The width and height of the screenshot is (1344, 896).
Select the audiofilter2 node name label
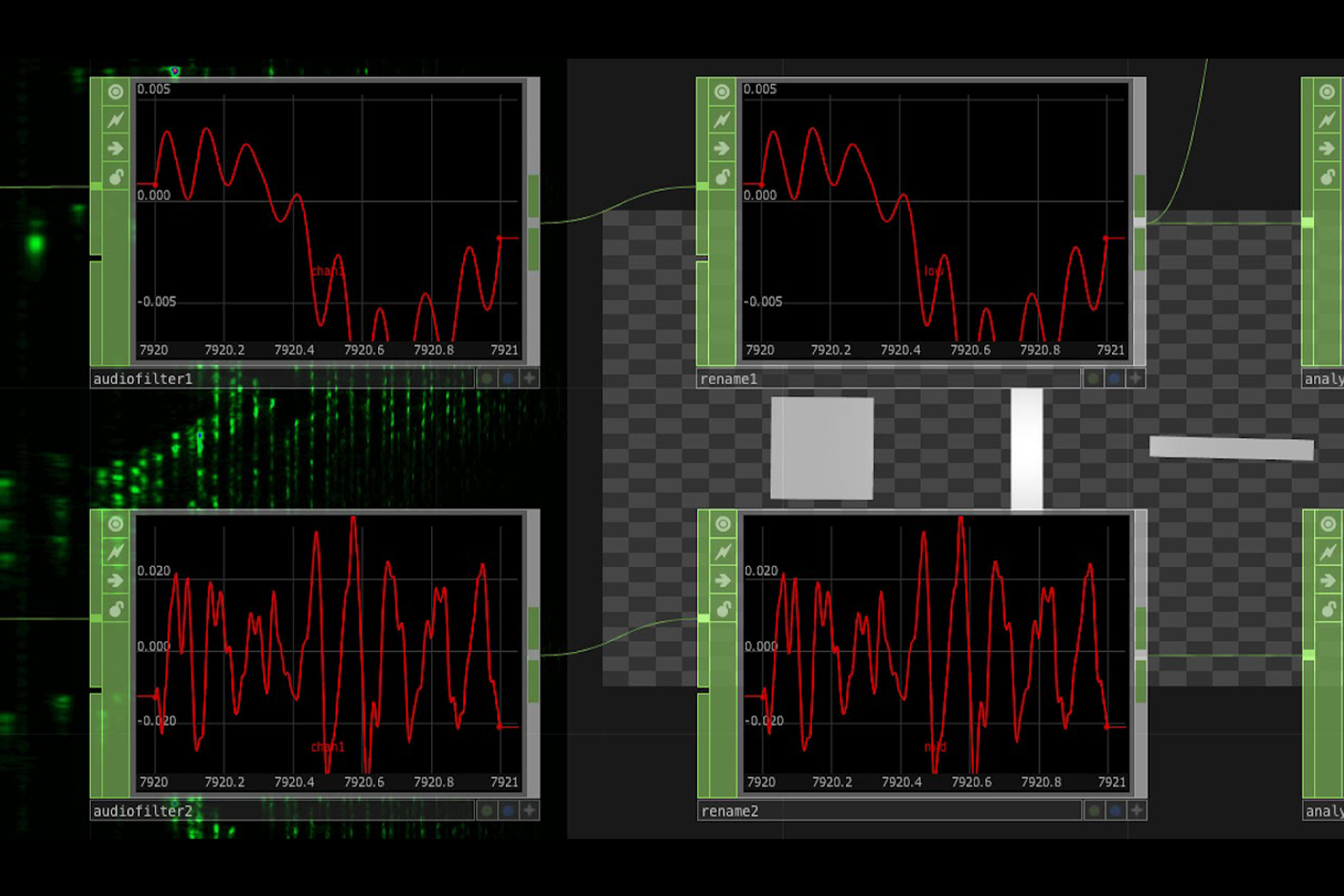tap(143, 811)
